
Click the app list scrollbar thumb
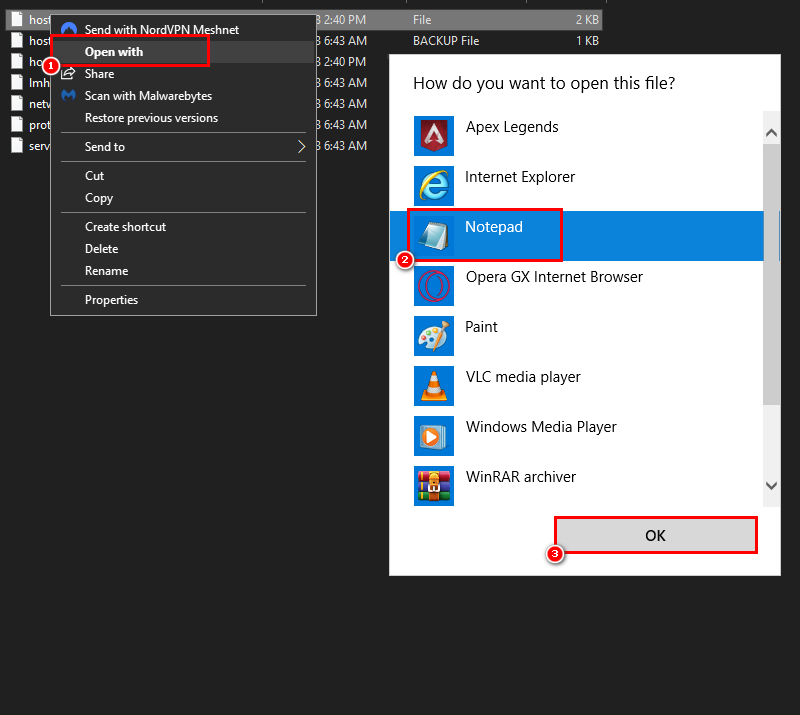click(x=771, y=275)
